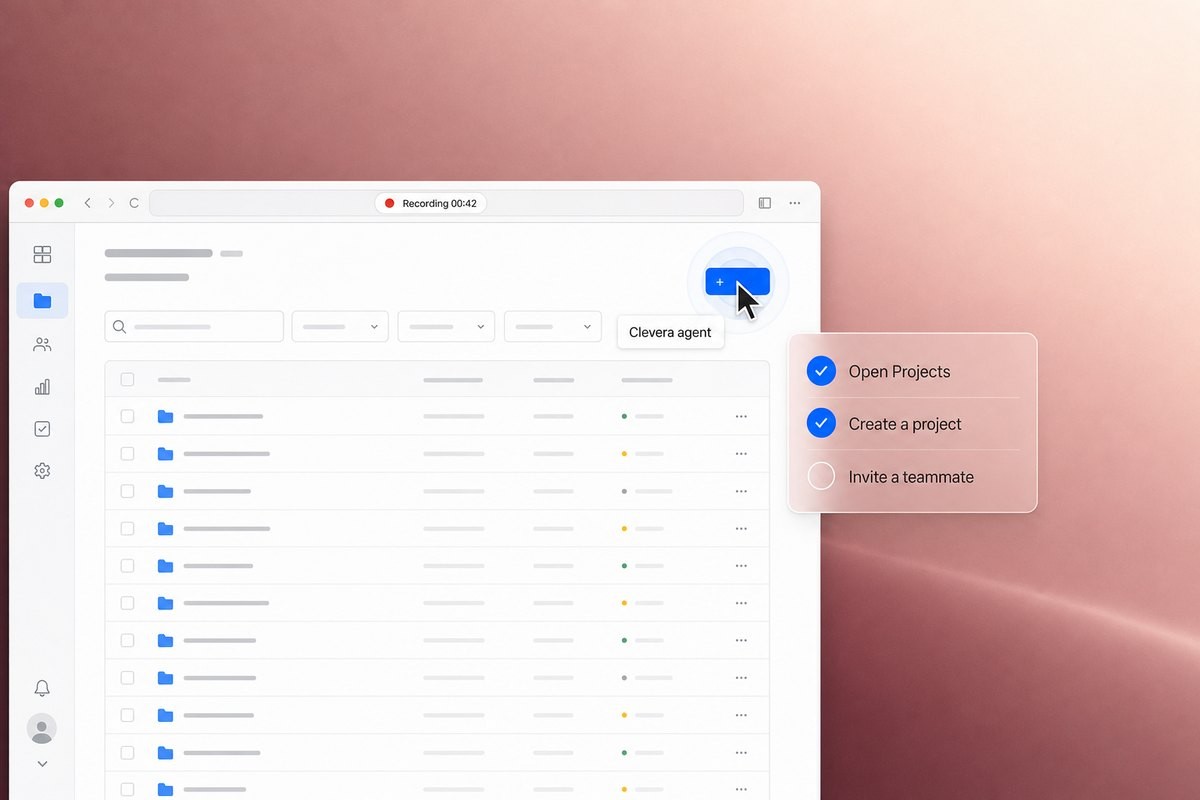Screen dimensions: 1200x800
Task: Click the search magnifier icon
Action: click(120, 327)
